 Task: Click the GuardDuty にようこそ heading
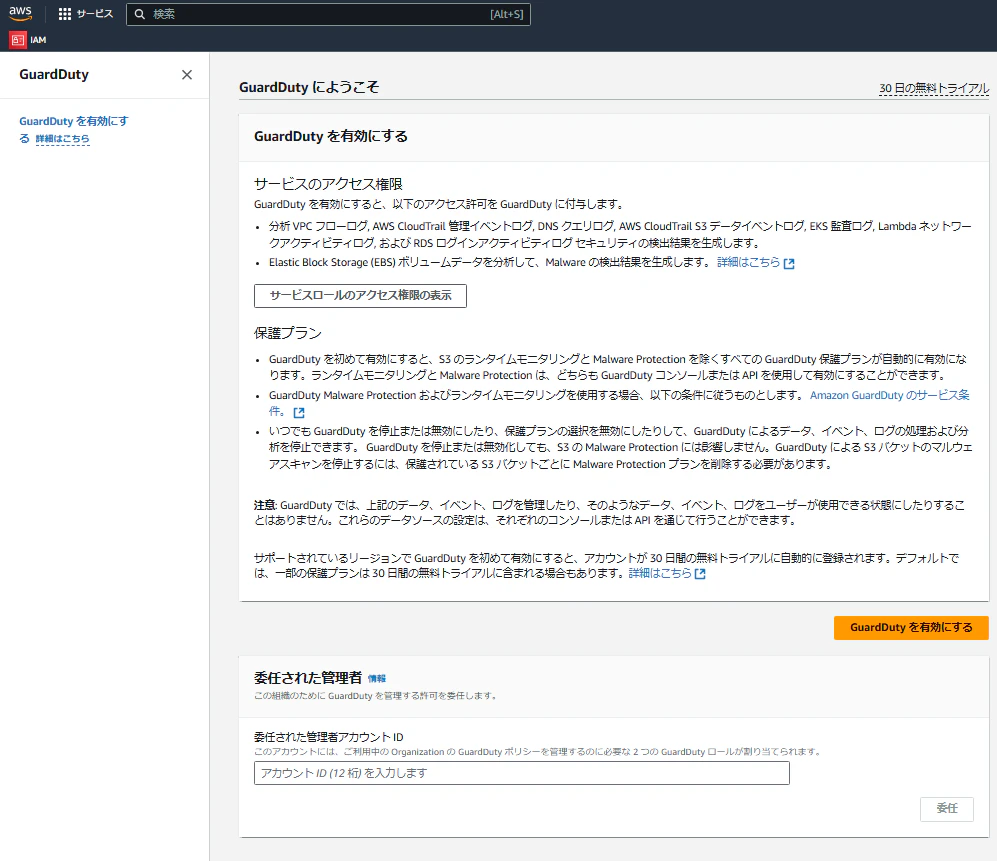[x=309, y=87]
